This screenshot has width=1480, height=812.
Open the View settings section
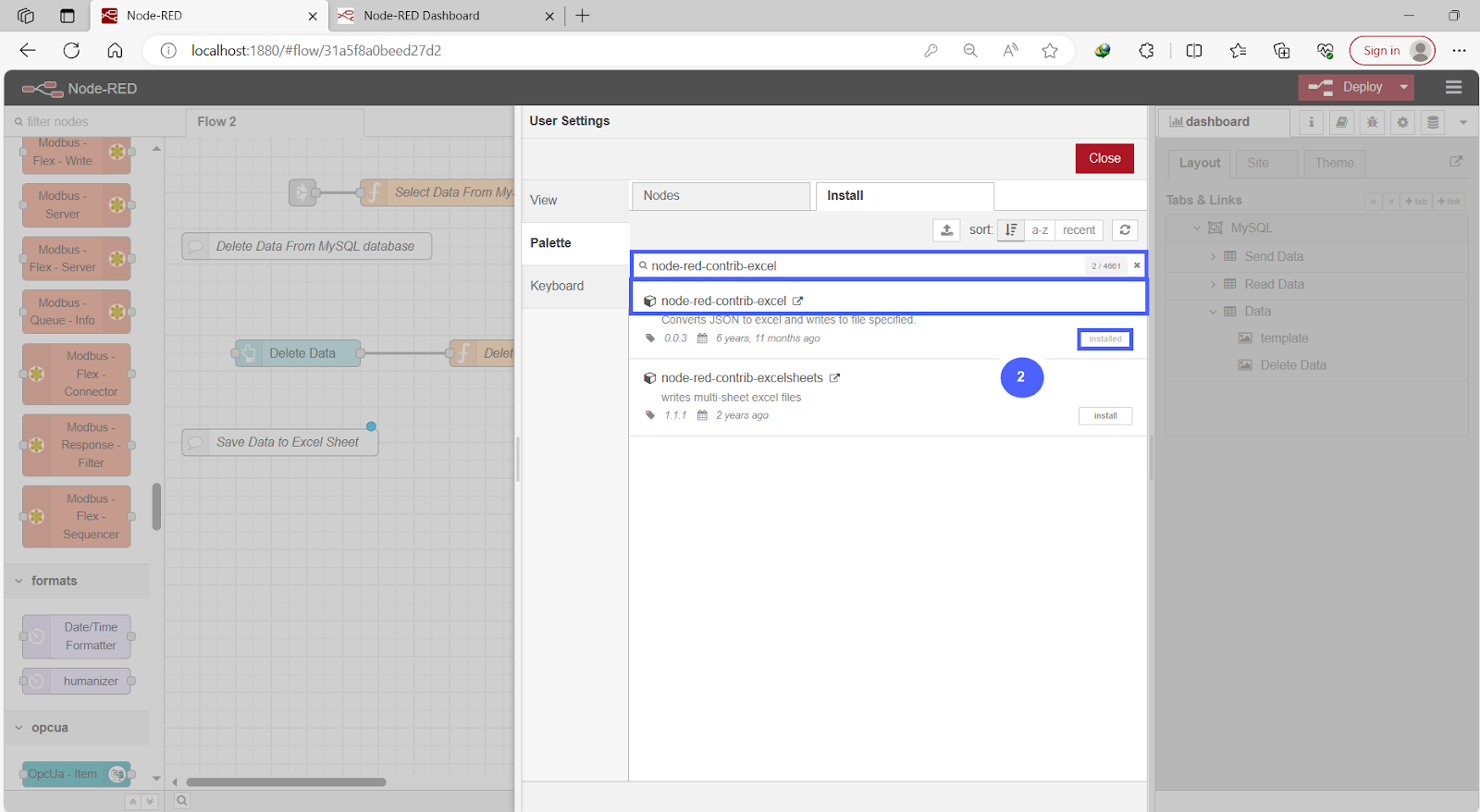(x=575, y=200)
